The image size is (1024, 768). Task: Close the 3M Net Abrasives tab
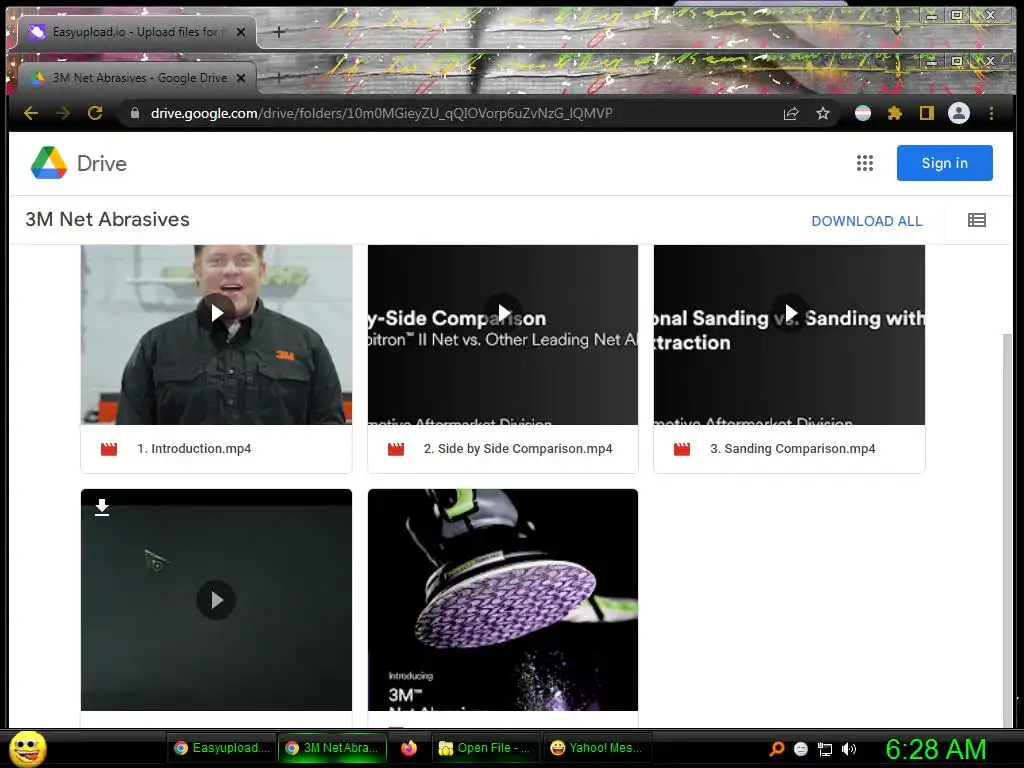click(241, 78)
